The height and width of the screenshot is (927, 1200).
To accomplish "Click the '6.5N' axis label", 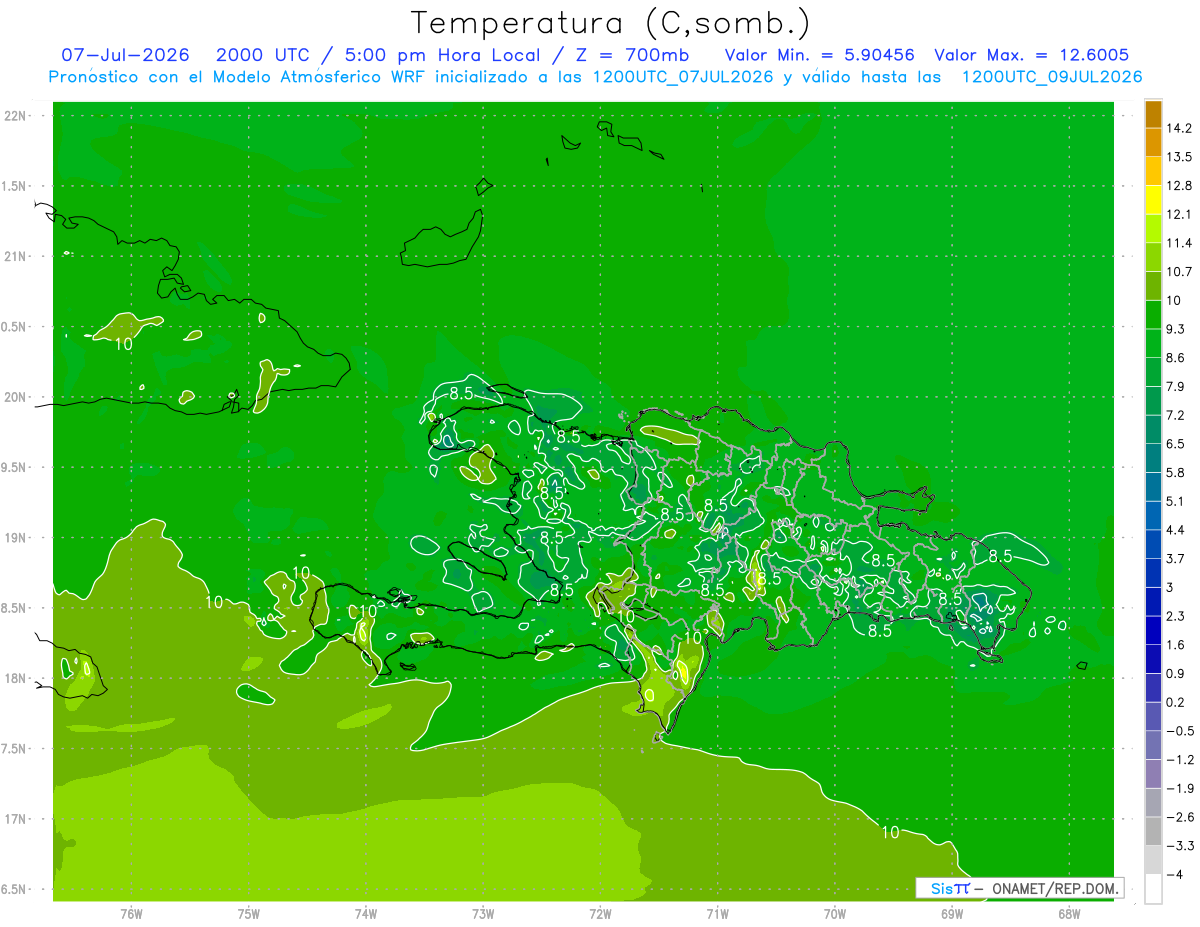I will point(14,890).
